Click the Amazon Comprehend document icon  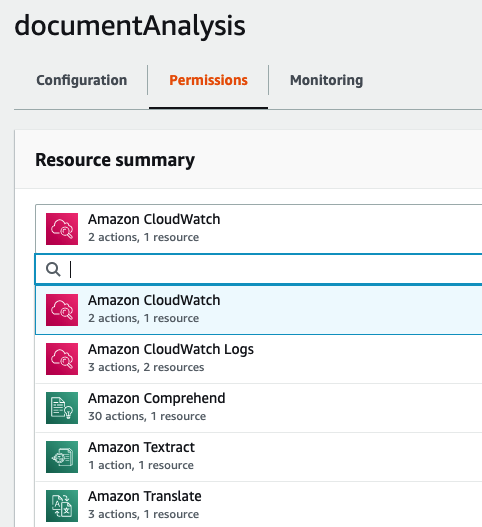62,408
